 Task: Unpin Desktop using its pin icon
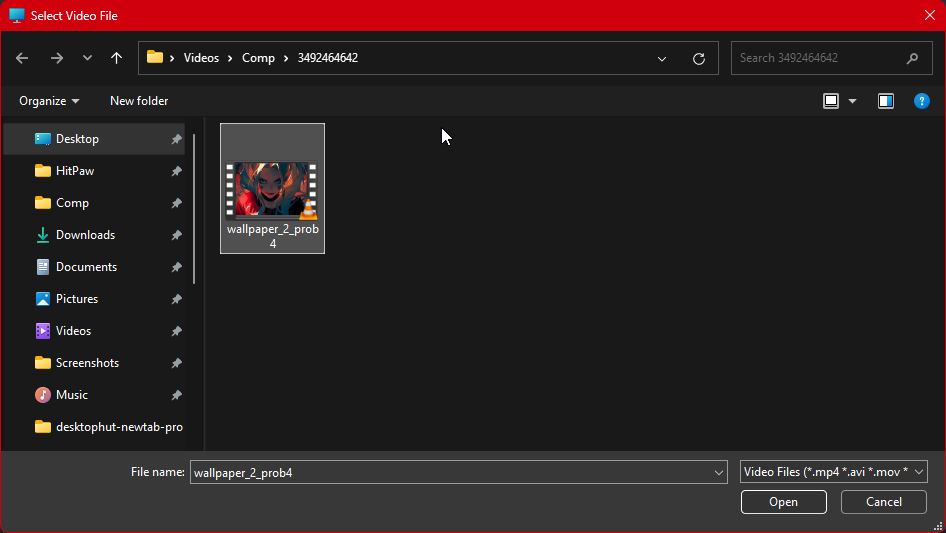click(176, 139)
